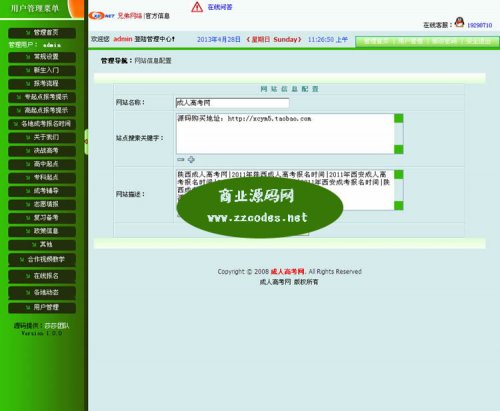This screenshot has width=500, height=411.
Task: Click the site logo at the top left
Action: tap(102, 16)
